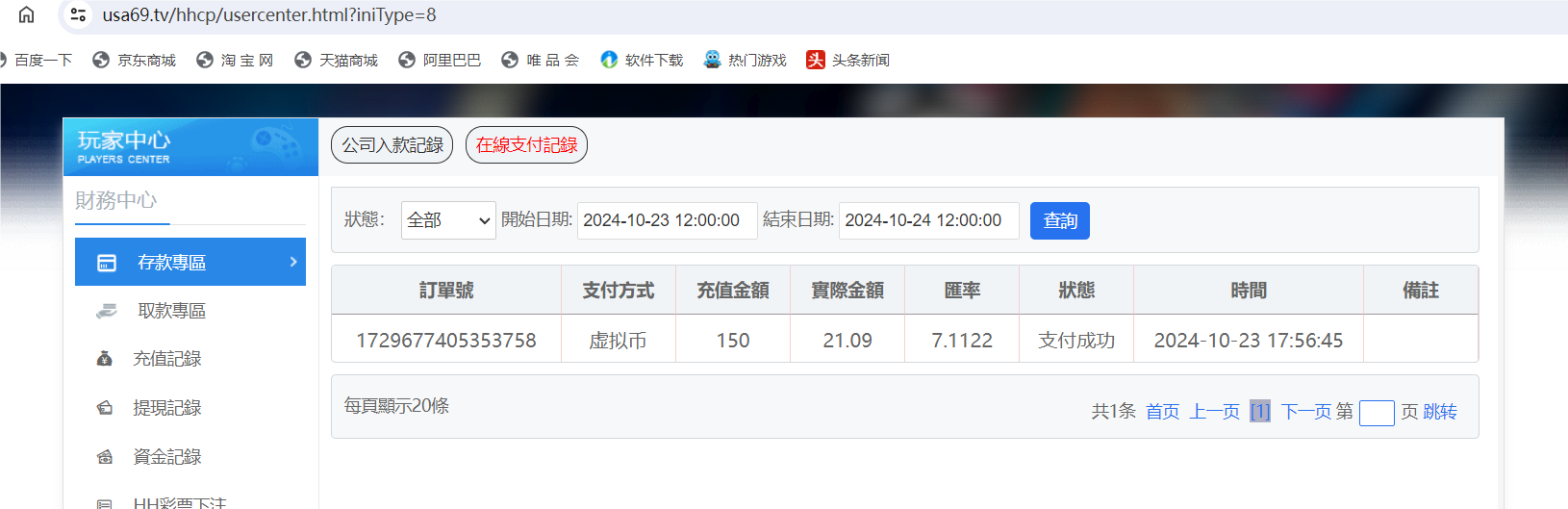This screenshot has height=509, width=1568.
Task: Click the 跳转 jump link
Action: tap(1440, 412)
